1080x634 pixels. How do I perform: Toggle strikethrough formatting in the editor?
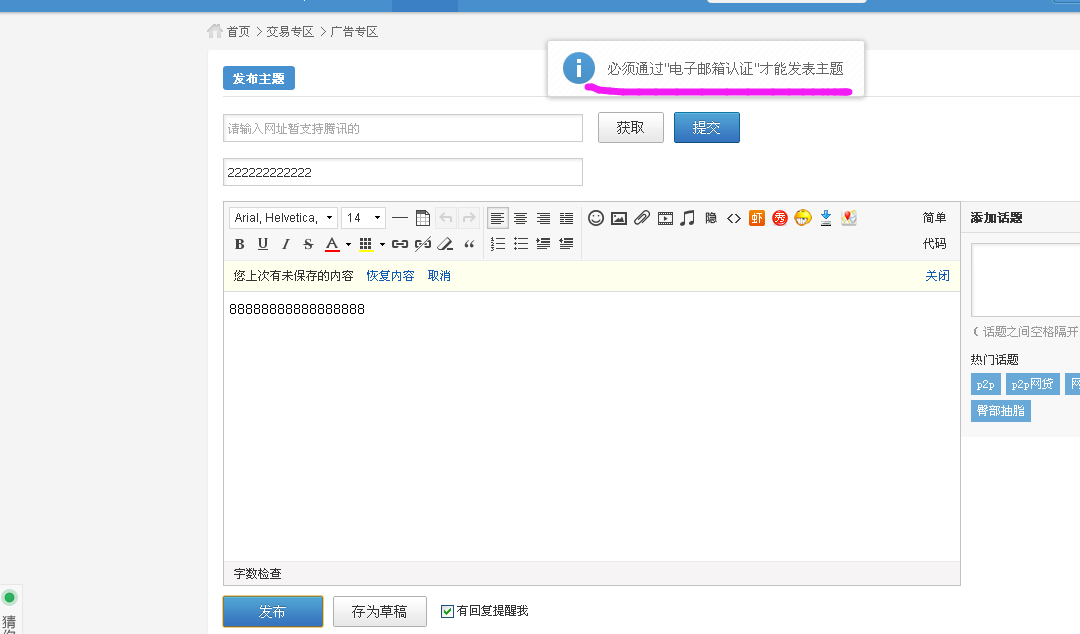308,243
